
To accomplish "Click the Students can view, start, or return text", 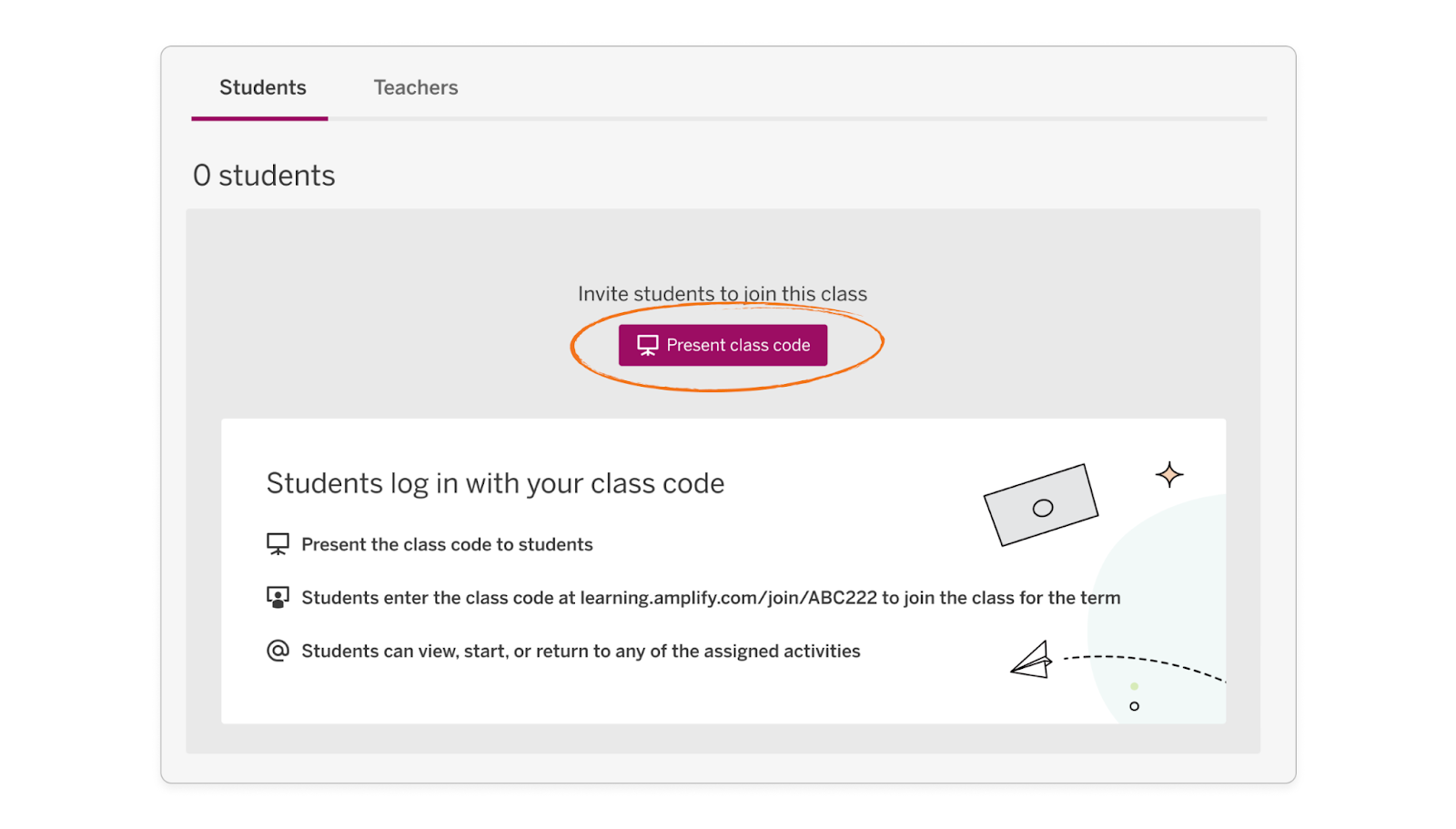I will click(581, 652).
